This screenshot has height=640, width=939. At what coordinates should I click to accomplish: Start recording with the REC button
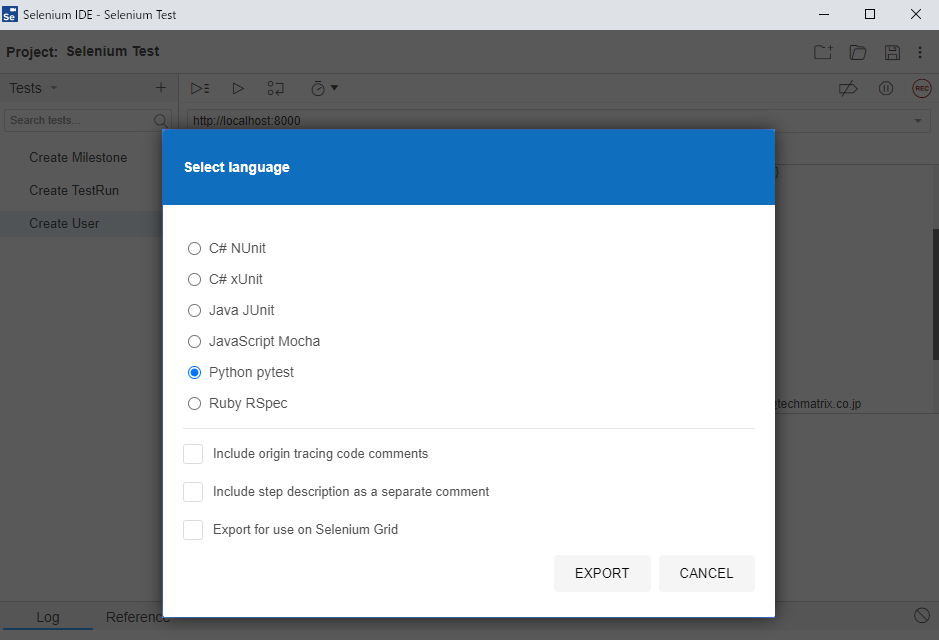click(x=922, y=89)
